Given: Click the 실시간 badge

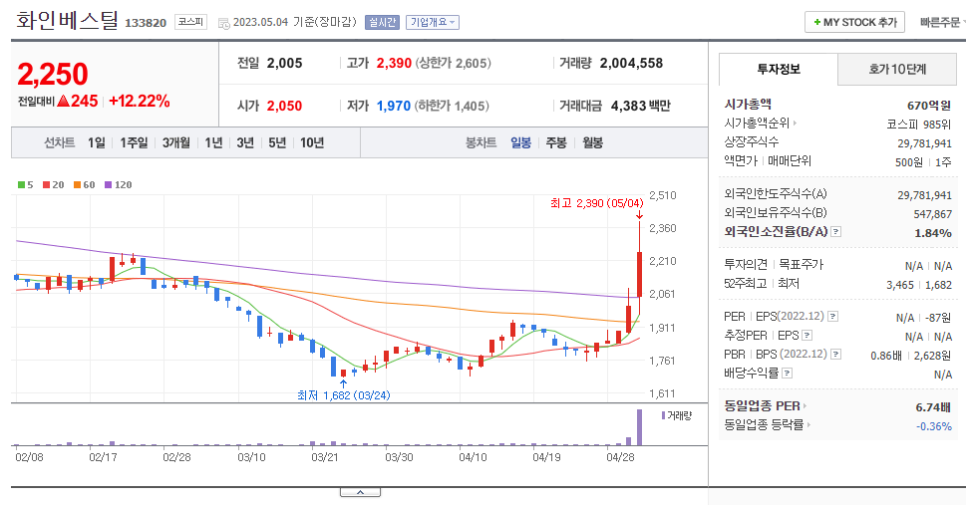Looking at the screenshot, I should click(x=382, y=22).
